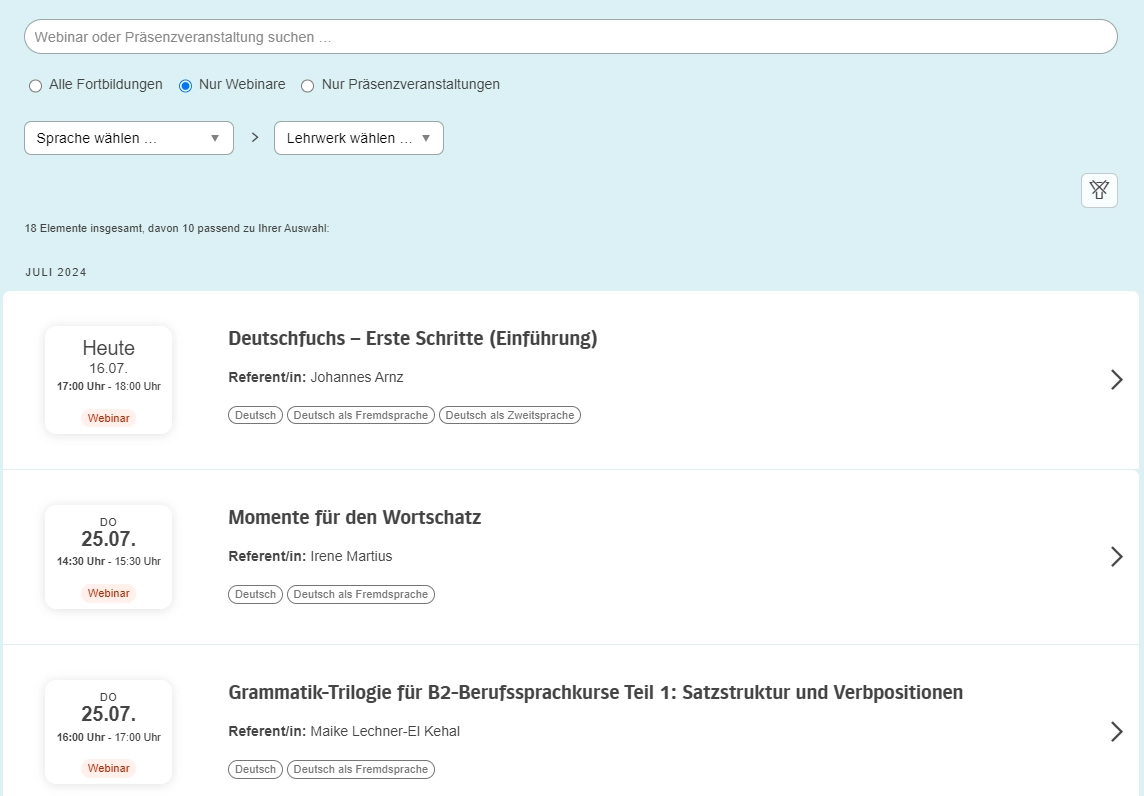Expand the Lehrwerk wählen dropdown

pos(358,138)
